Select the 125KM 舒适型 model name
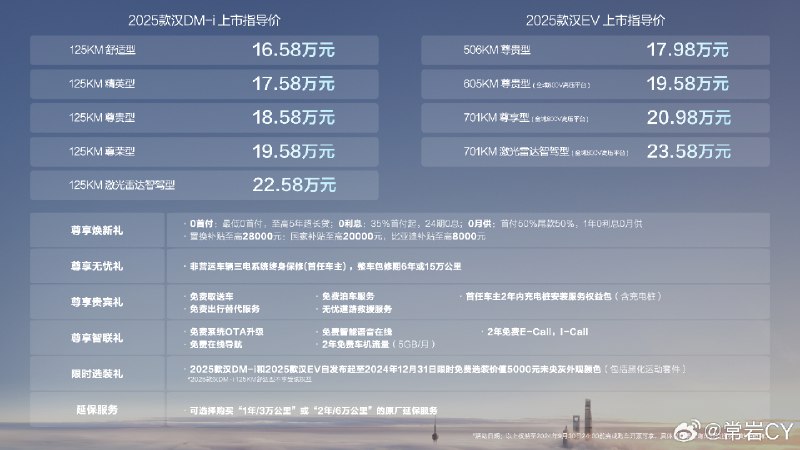Image resolution: width=800 pixels, height=450 pixels. click(102, 50)
